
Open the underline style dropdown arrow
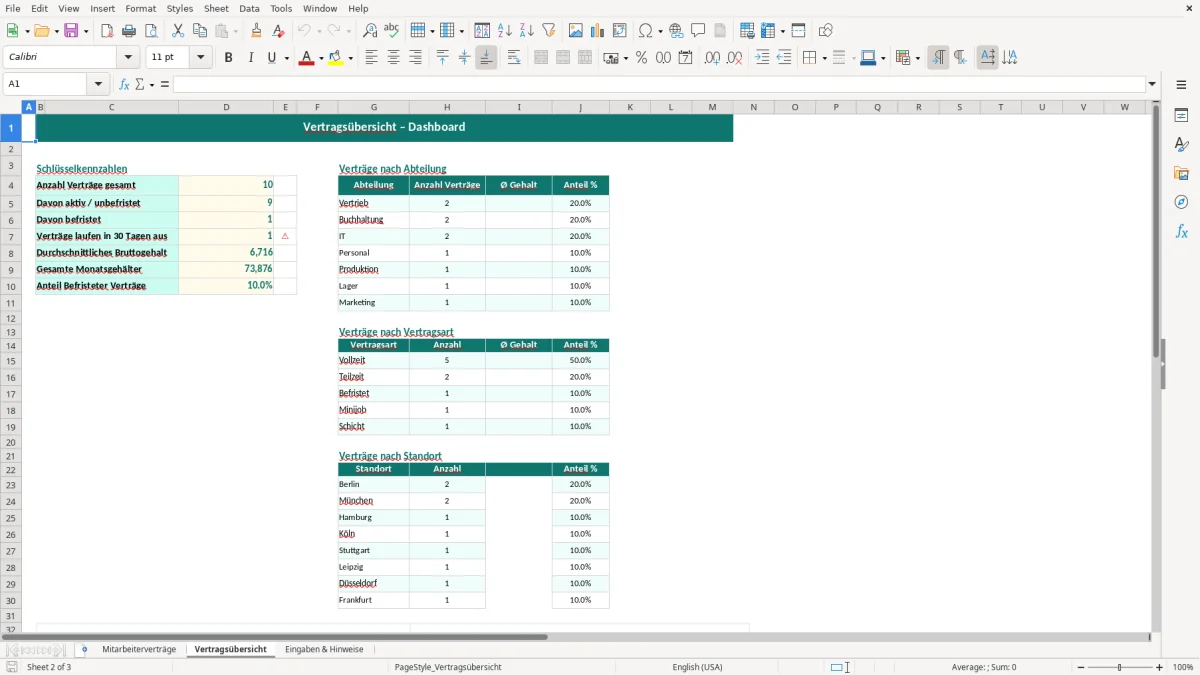(x=287, y=58)
